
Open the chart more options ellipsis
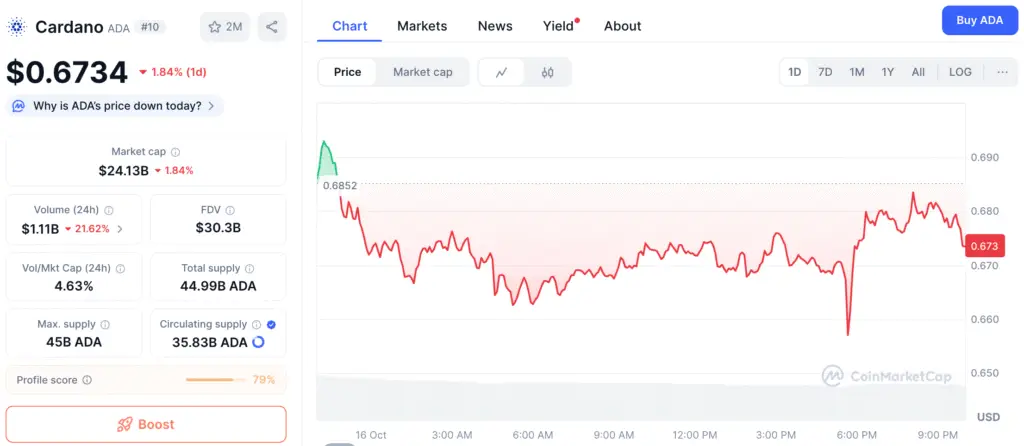pos(1002,72)
